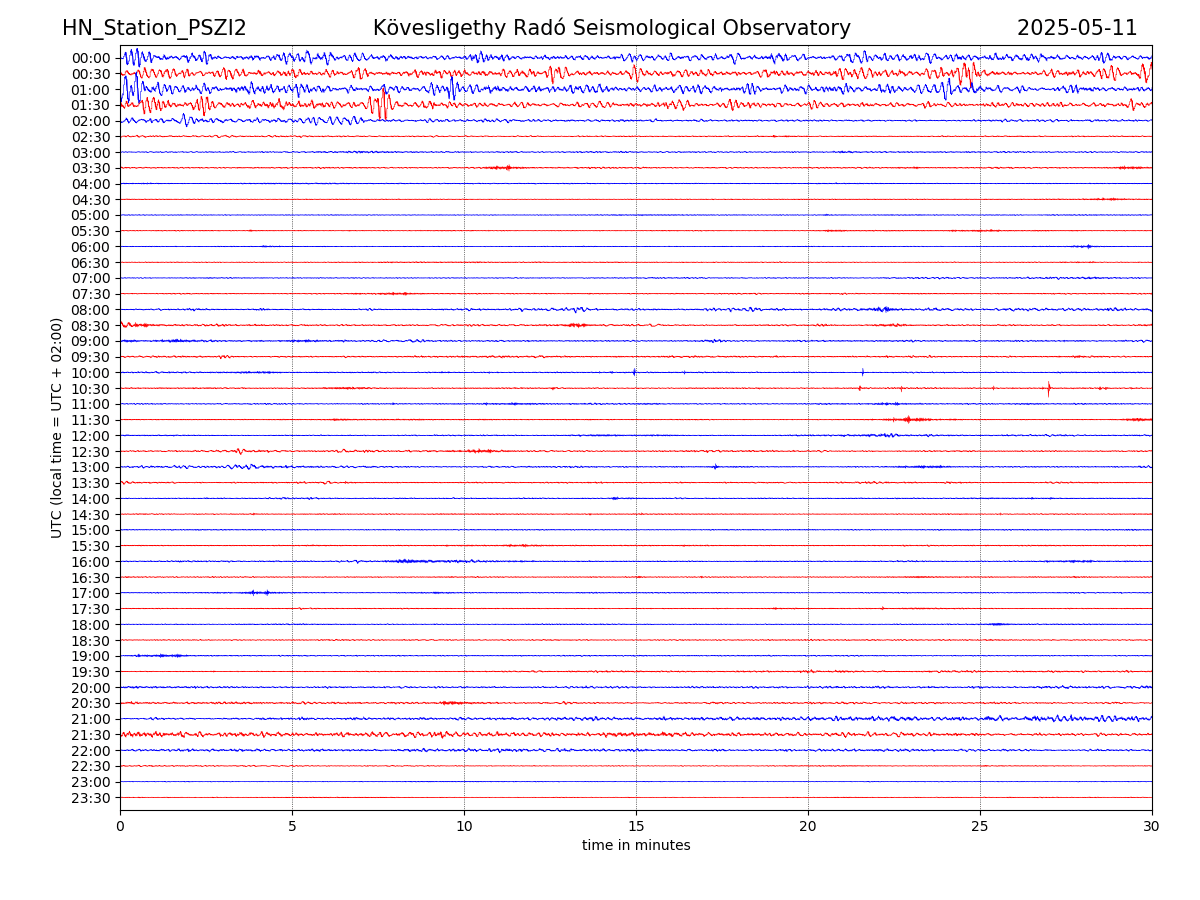Click the Kövesligethy Radó Seismological Observatory title

611,28
